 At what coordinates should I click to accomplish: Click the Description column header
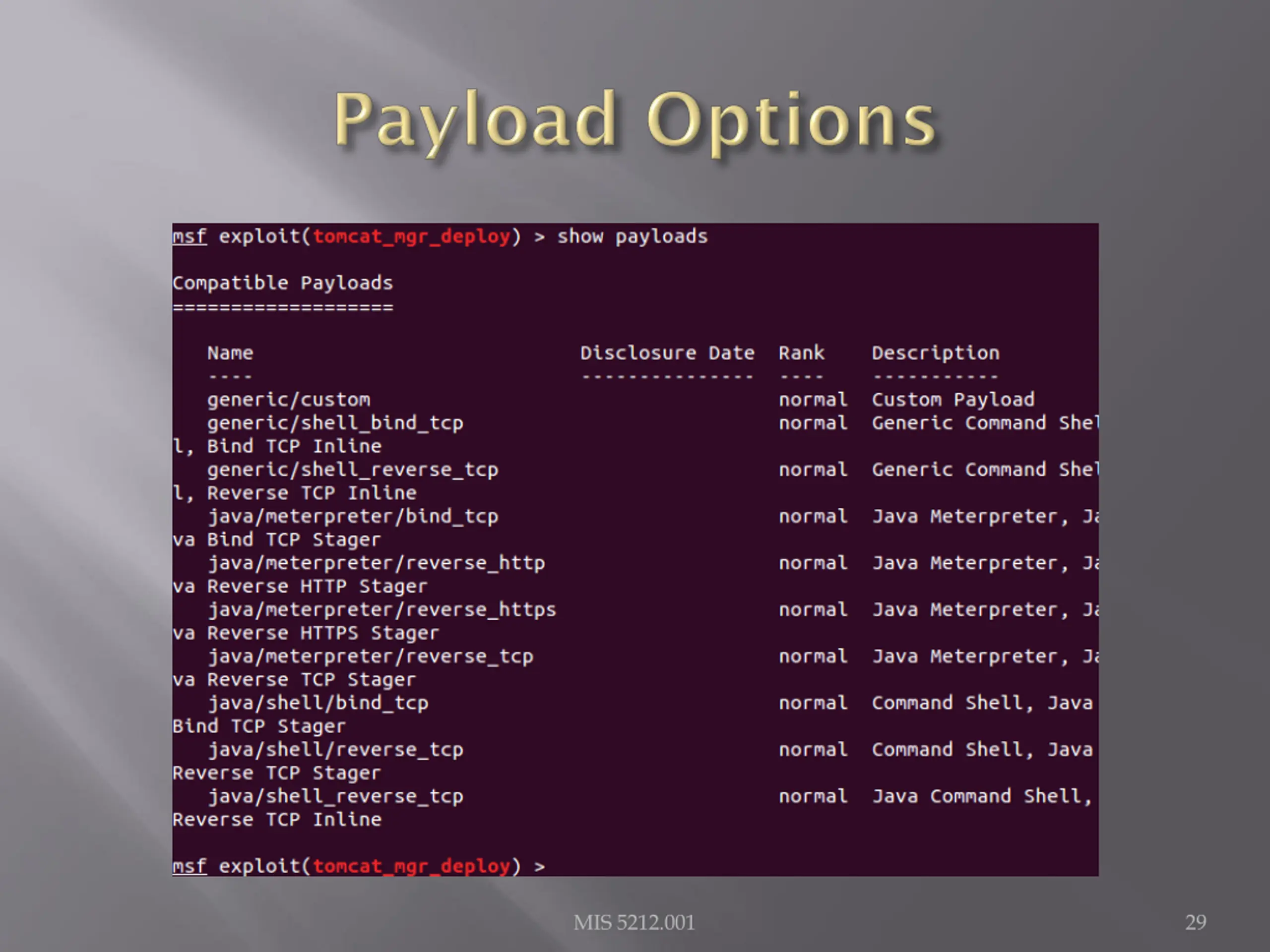tap(936, 353)
